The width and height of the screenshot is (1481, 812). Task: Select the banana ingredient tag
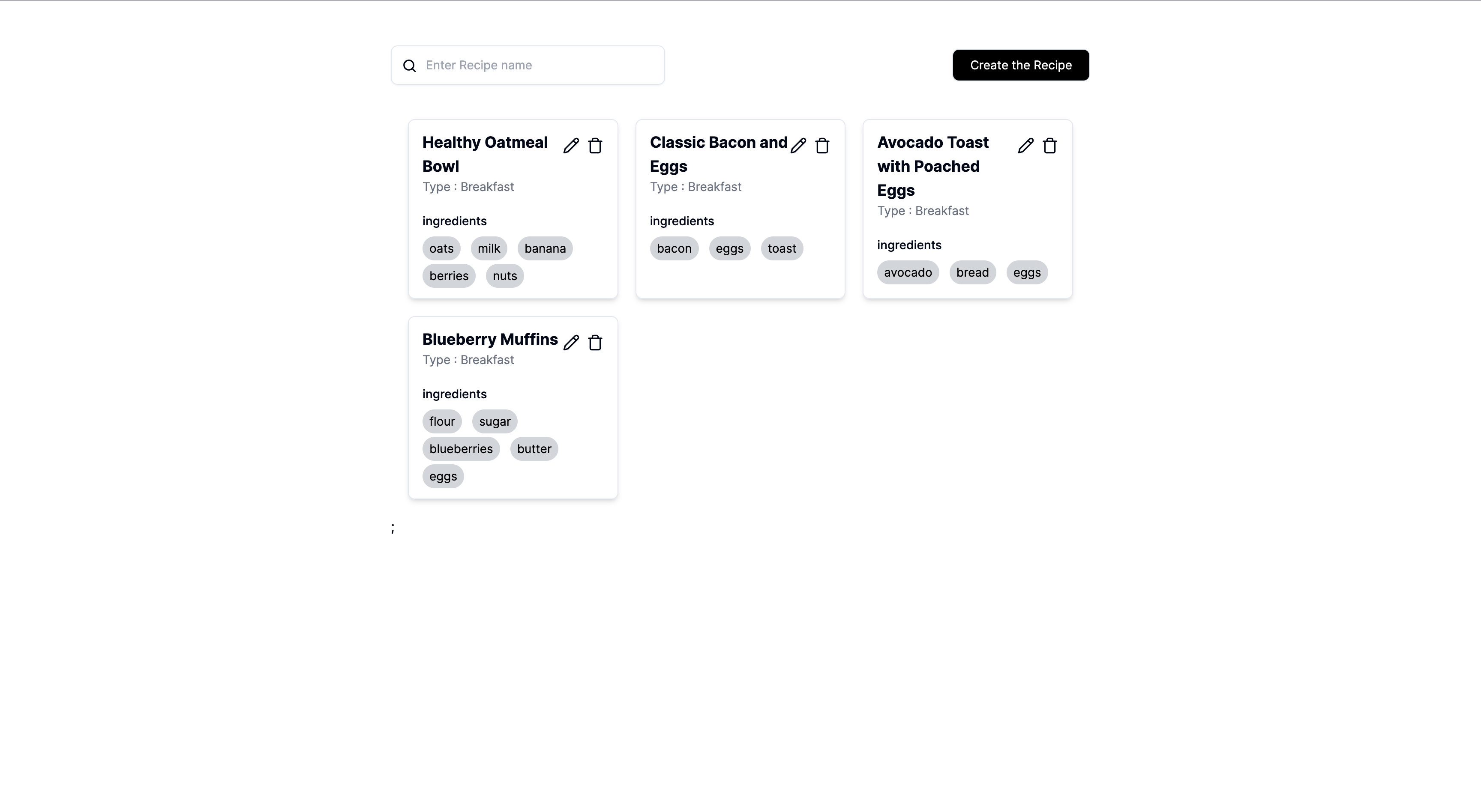(545, 248)
